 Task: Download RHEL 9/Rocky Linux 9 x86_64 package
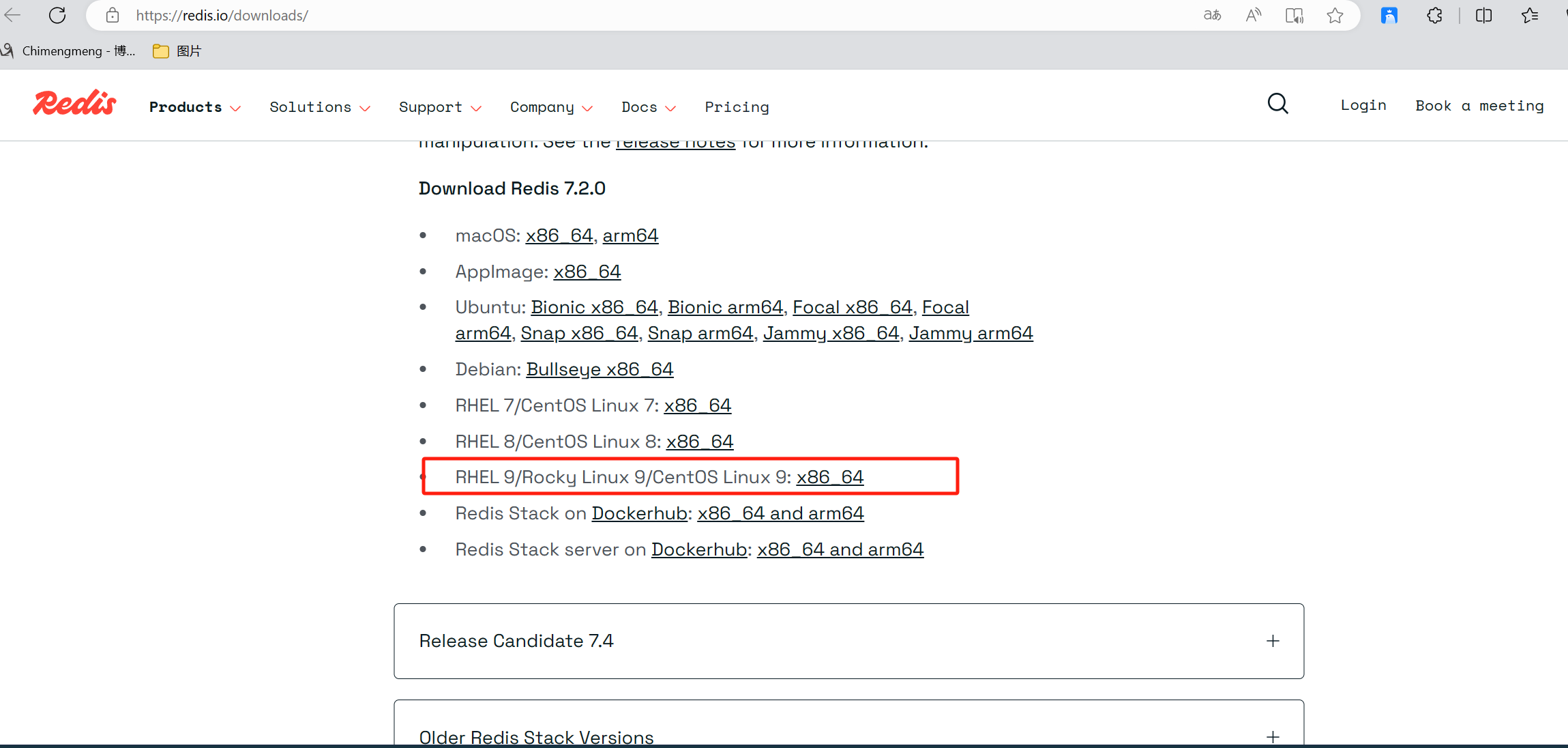tap(830, 477)
